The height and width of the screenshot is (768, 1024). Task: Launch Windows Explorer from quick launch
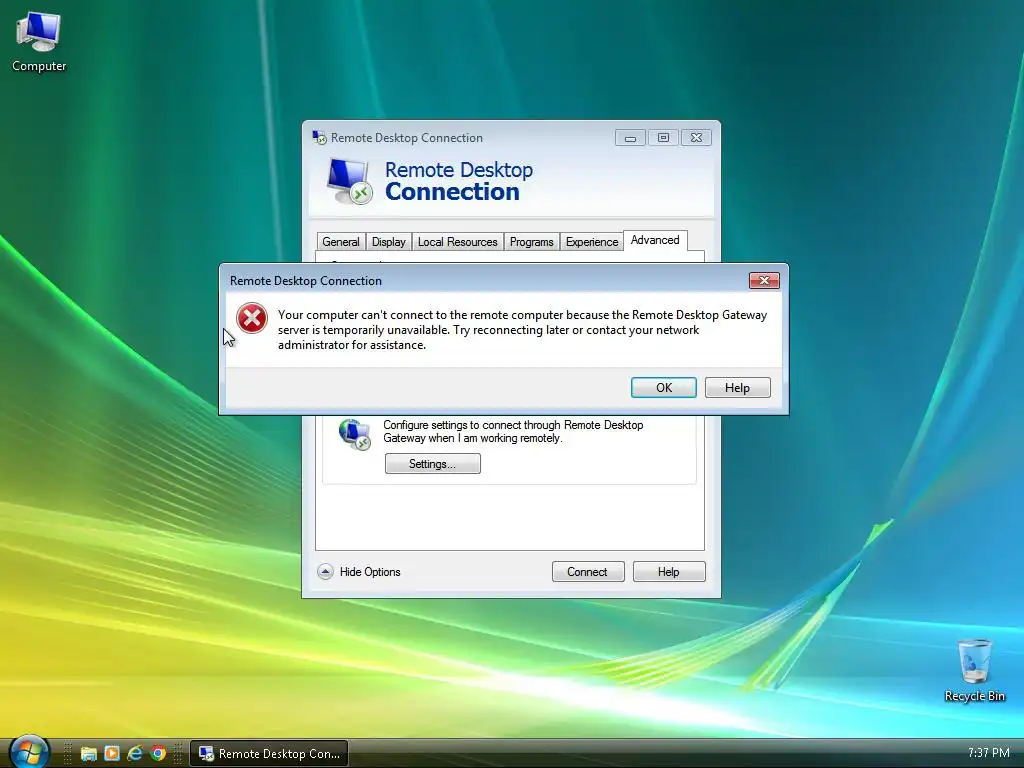(x=88, y=754)
